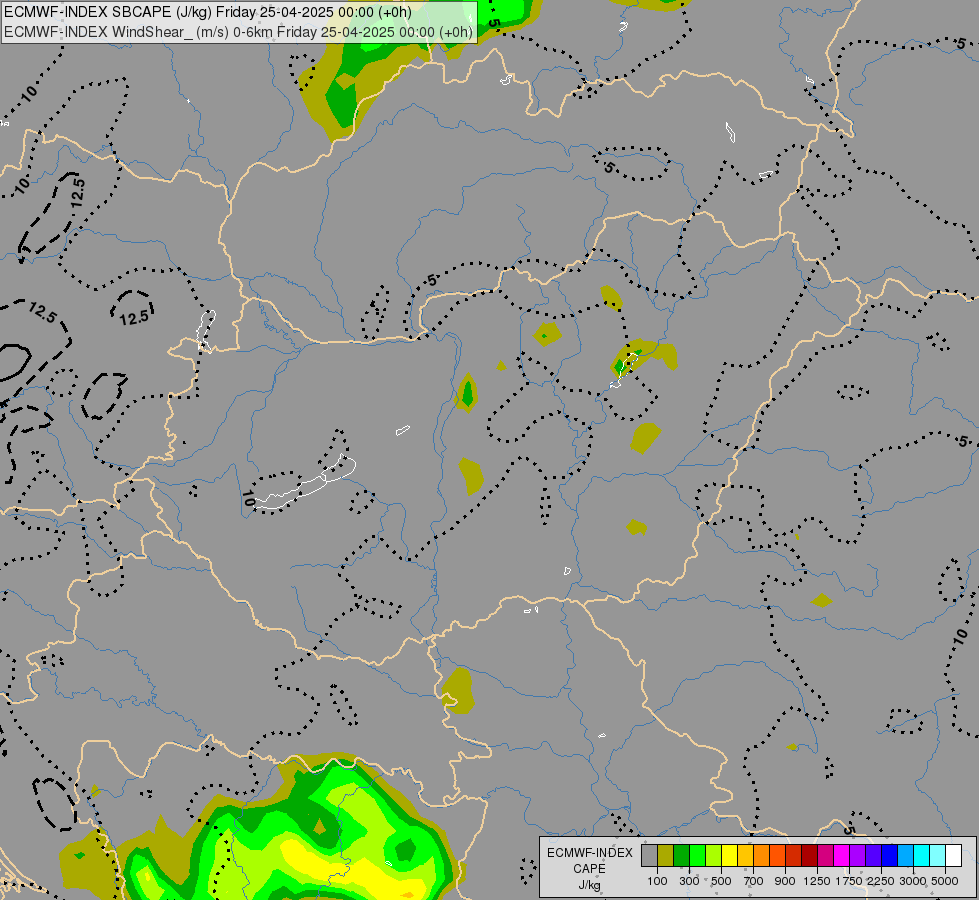The height and width of the screenshot is (900, 979).
Task: Click the legend value 300
Action: [x=689, y=881]
